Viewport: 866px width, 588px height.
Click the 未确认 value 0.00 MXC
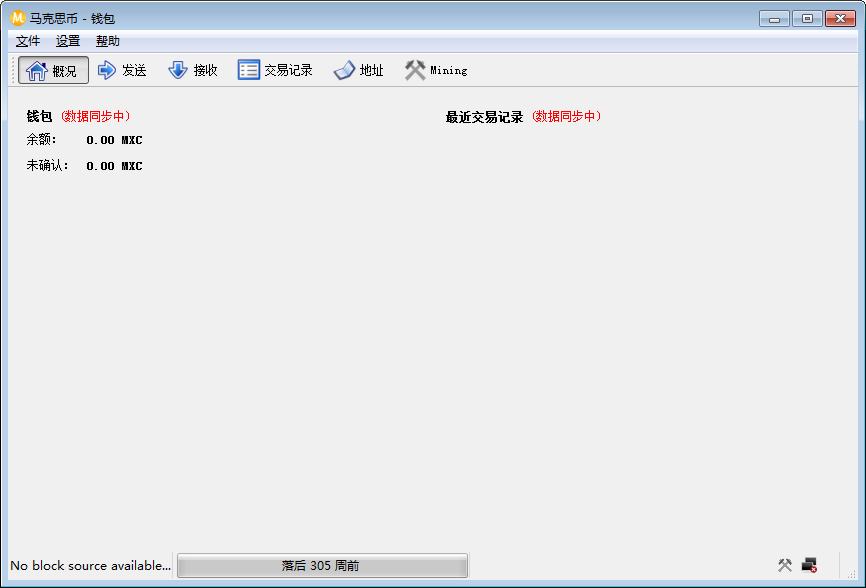click(x=114, y=166)
